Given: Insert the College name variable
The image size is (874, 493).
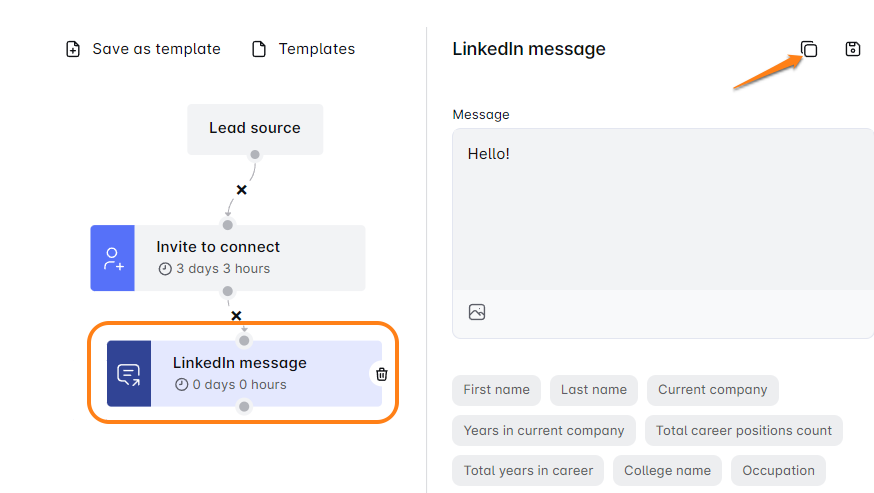Looking at the screenshot, I should [667, 471].
